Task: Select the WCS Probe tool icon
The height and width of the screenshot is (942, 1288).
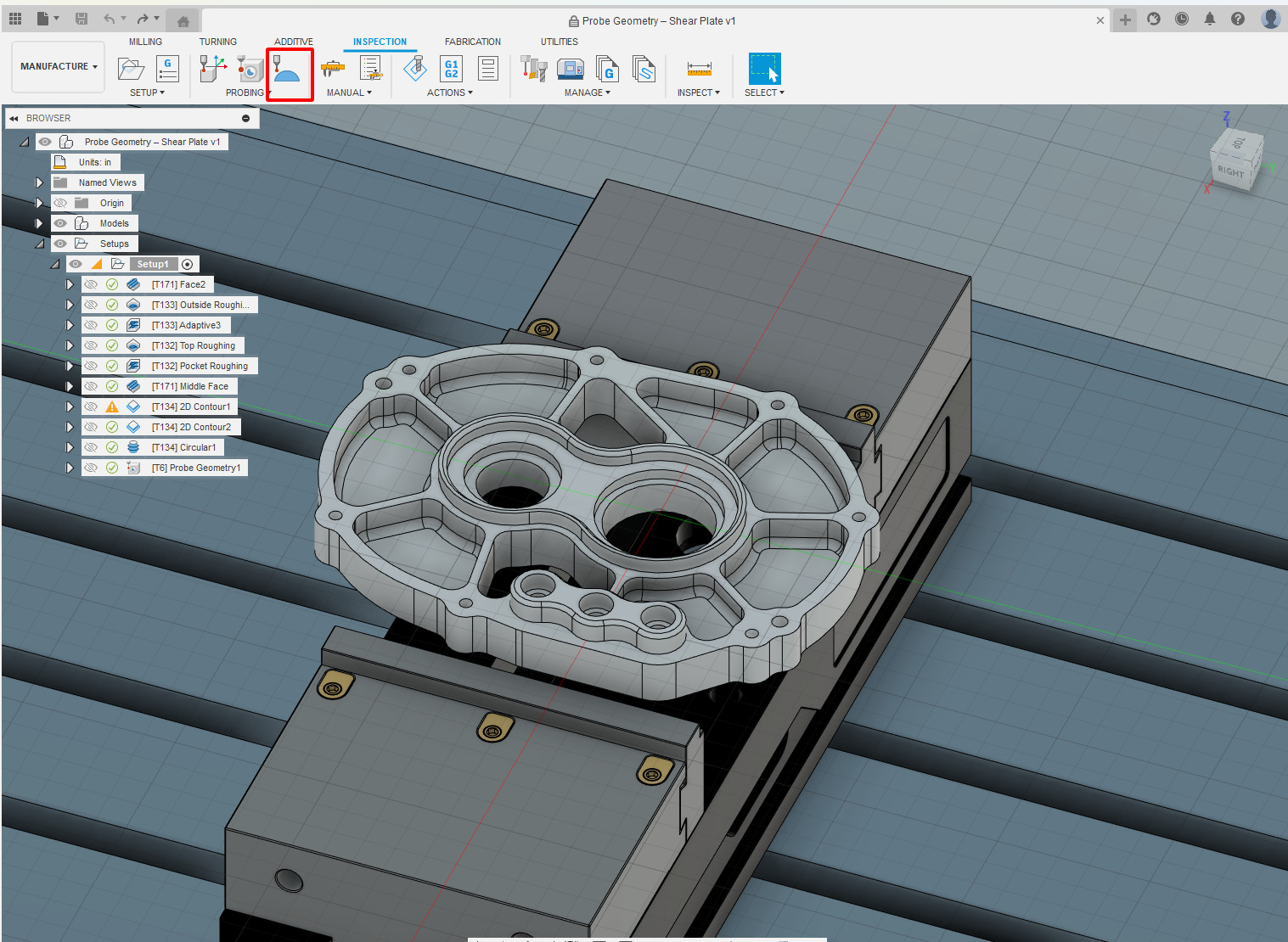Action: pyautogui.click(x=212, y=68)
